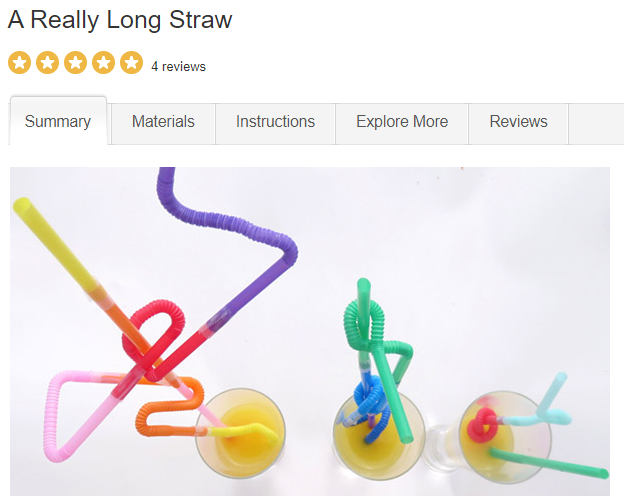Click the yellow straw in the photo
The height and width of the screenshot is (496, 624).
point(56,241)
